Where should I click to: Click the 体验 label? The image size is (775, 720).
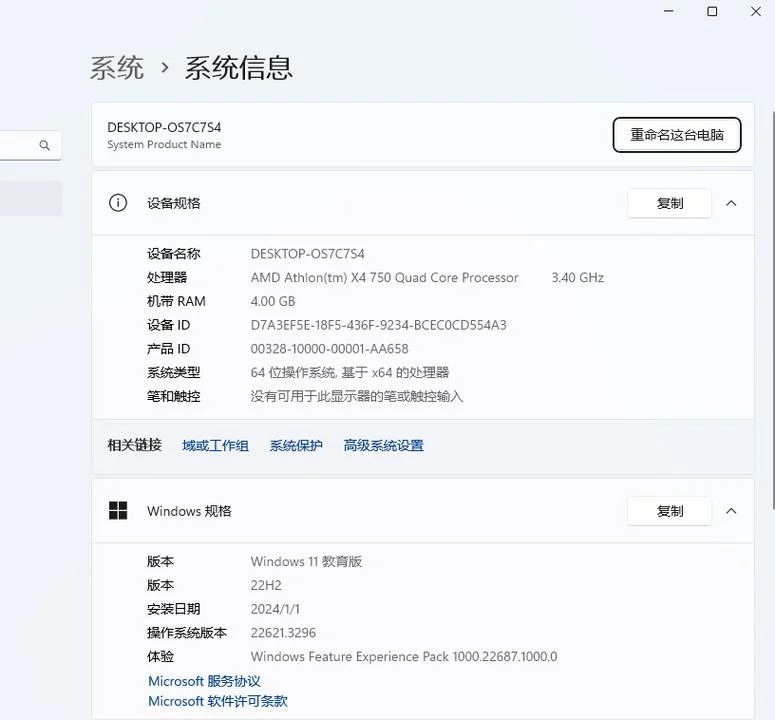(160, 656)
